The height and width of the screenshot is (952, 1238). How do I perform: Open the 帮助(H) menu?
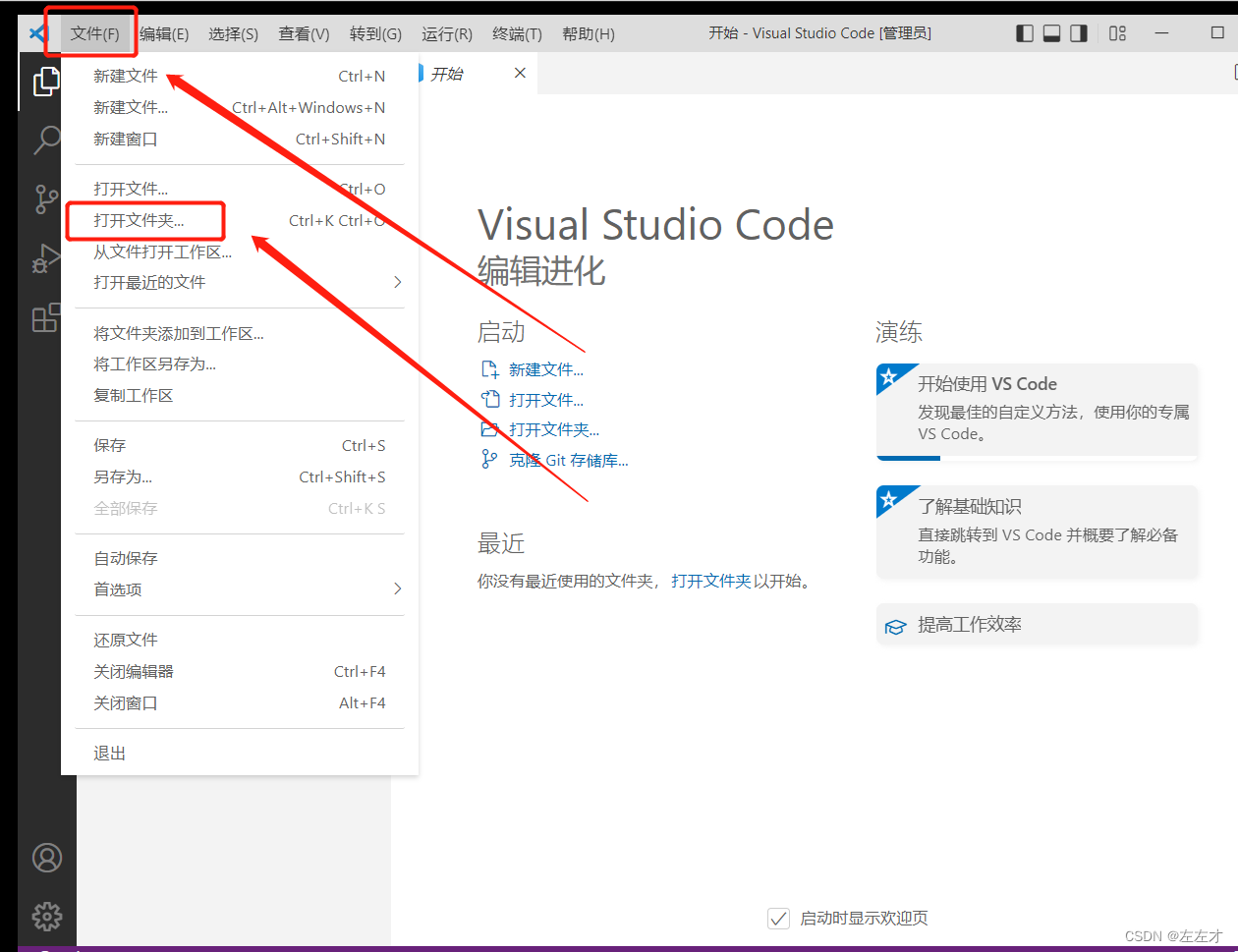[589, 33]
